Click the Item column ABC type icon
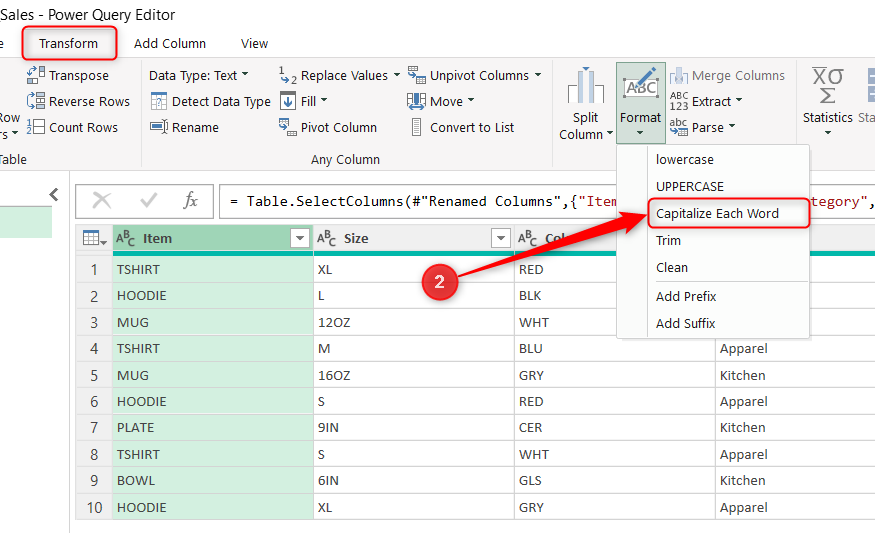 (126, 238)
